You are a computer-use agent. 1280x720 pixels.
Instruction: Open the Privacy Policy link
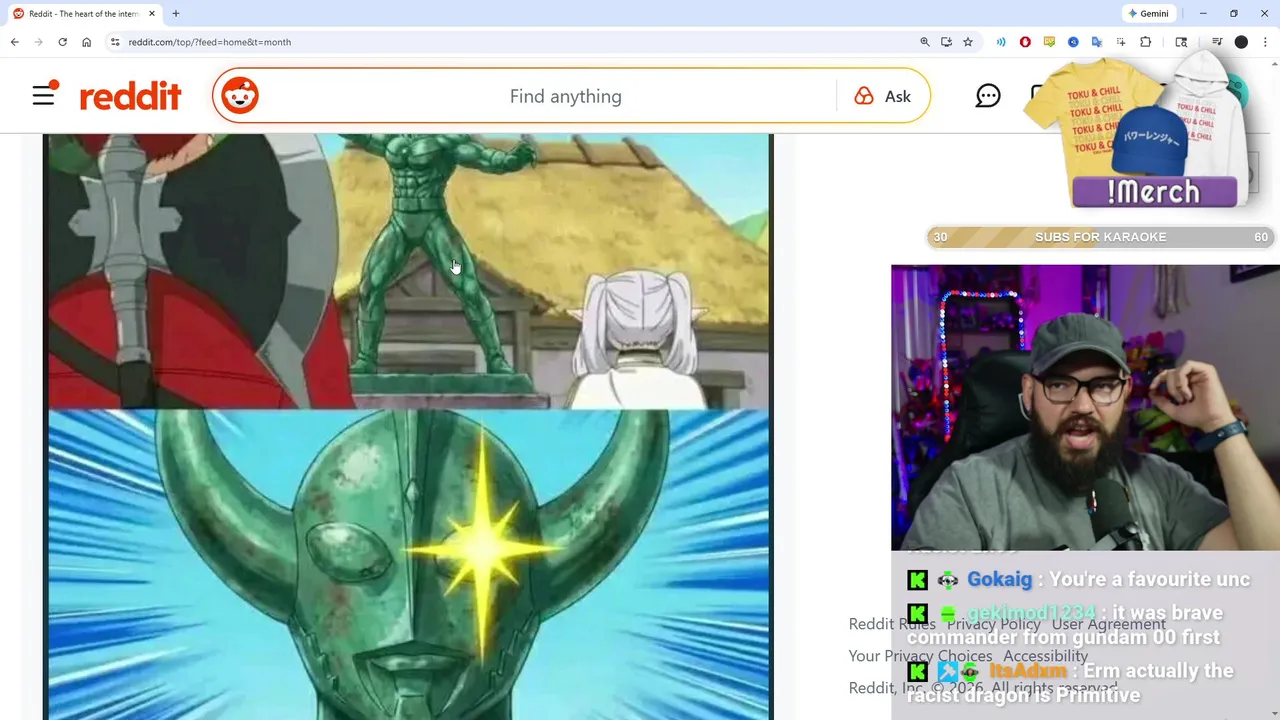coord(994,624)
